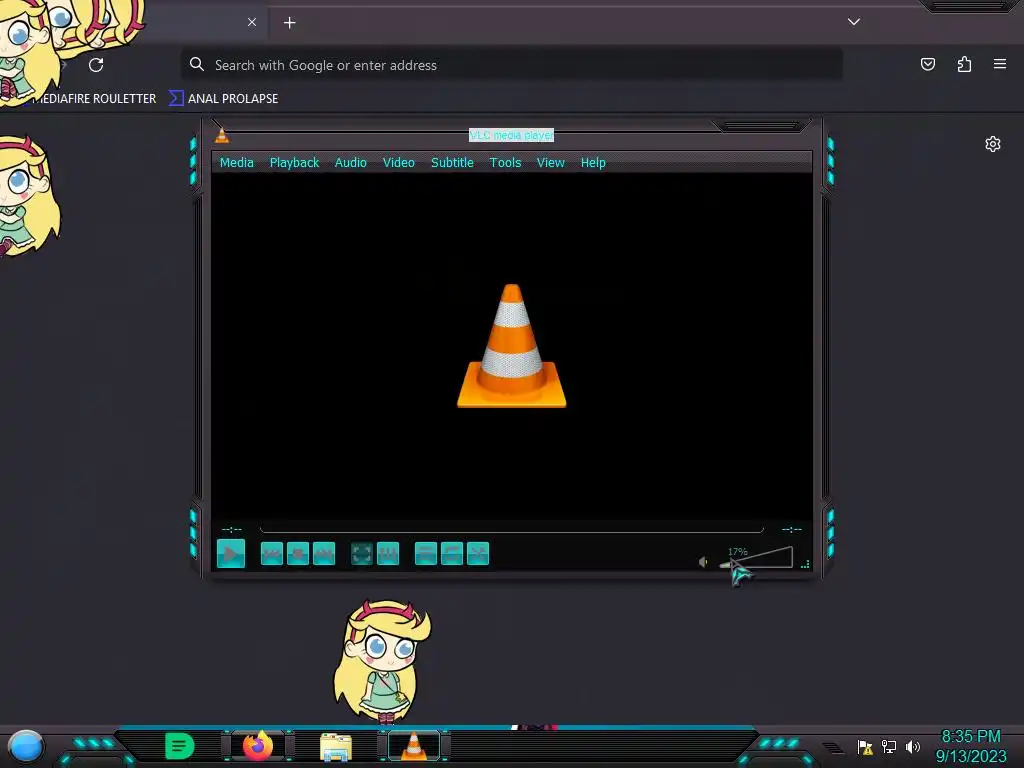1024x768 pixels.
Task: Open File Explorer from the taskbar
Action: (x=336, y=746)
